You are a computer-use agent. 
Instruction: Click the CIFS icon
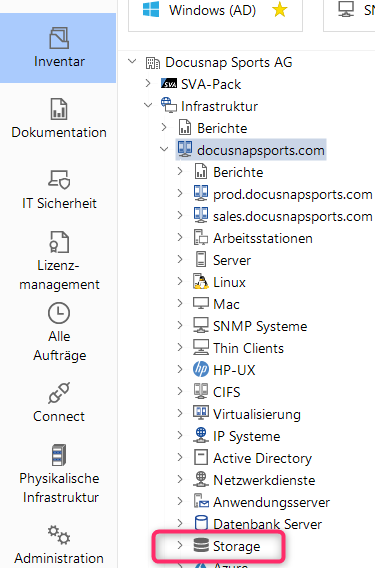point(201,391)
